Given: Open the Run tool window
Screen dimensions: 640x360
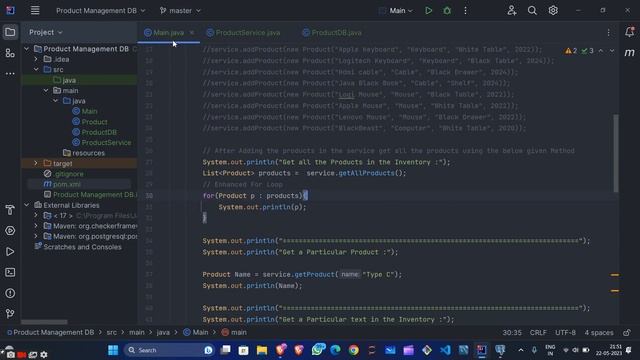Looking at the screenshot, I should [x=10, y=251].
